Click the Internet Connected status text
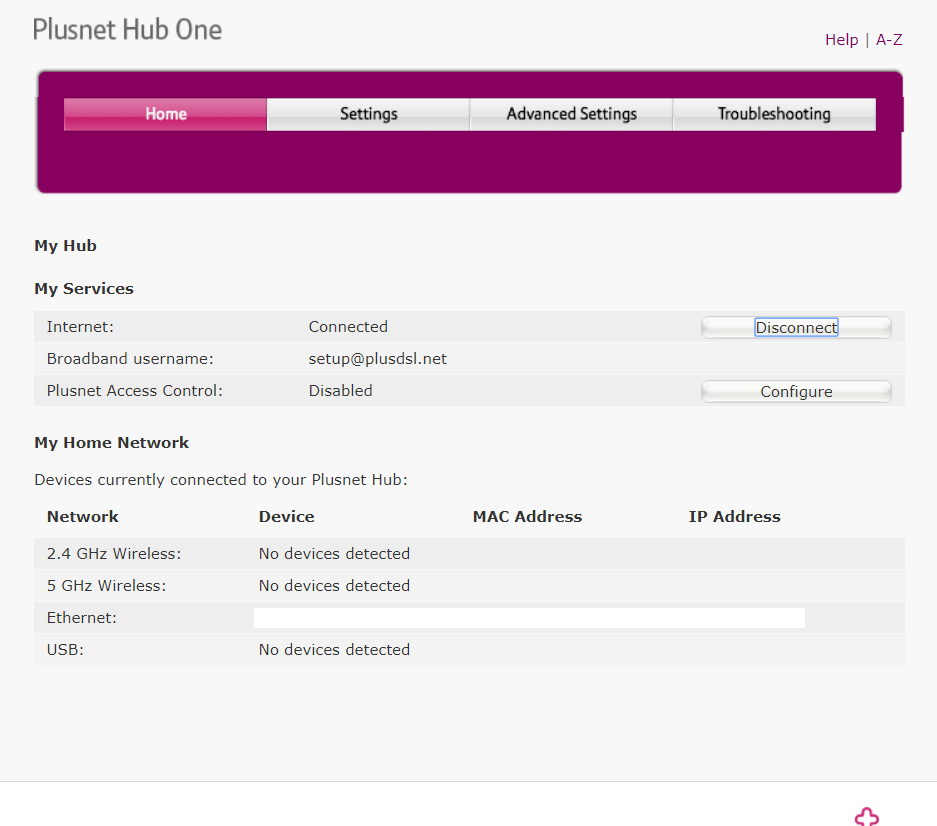Image resolution: width=937 pixels, height=826 pixels. (x=348, y=327)
